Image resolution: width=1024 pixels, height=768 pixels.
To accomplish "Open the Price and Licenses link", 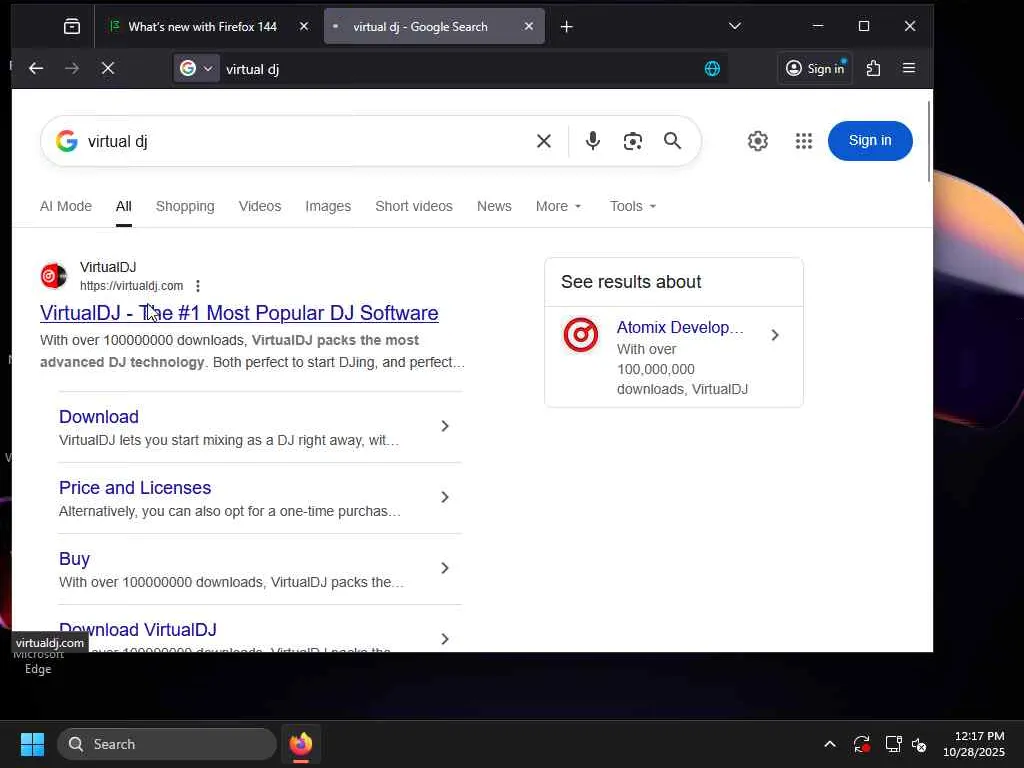I will point(135,488).
